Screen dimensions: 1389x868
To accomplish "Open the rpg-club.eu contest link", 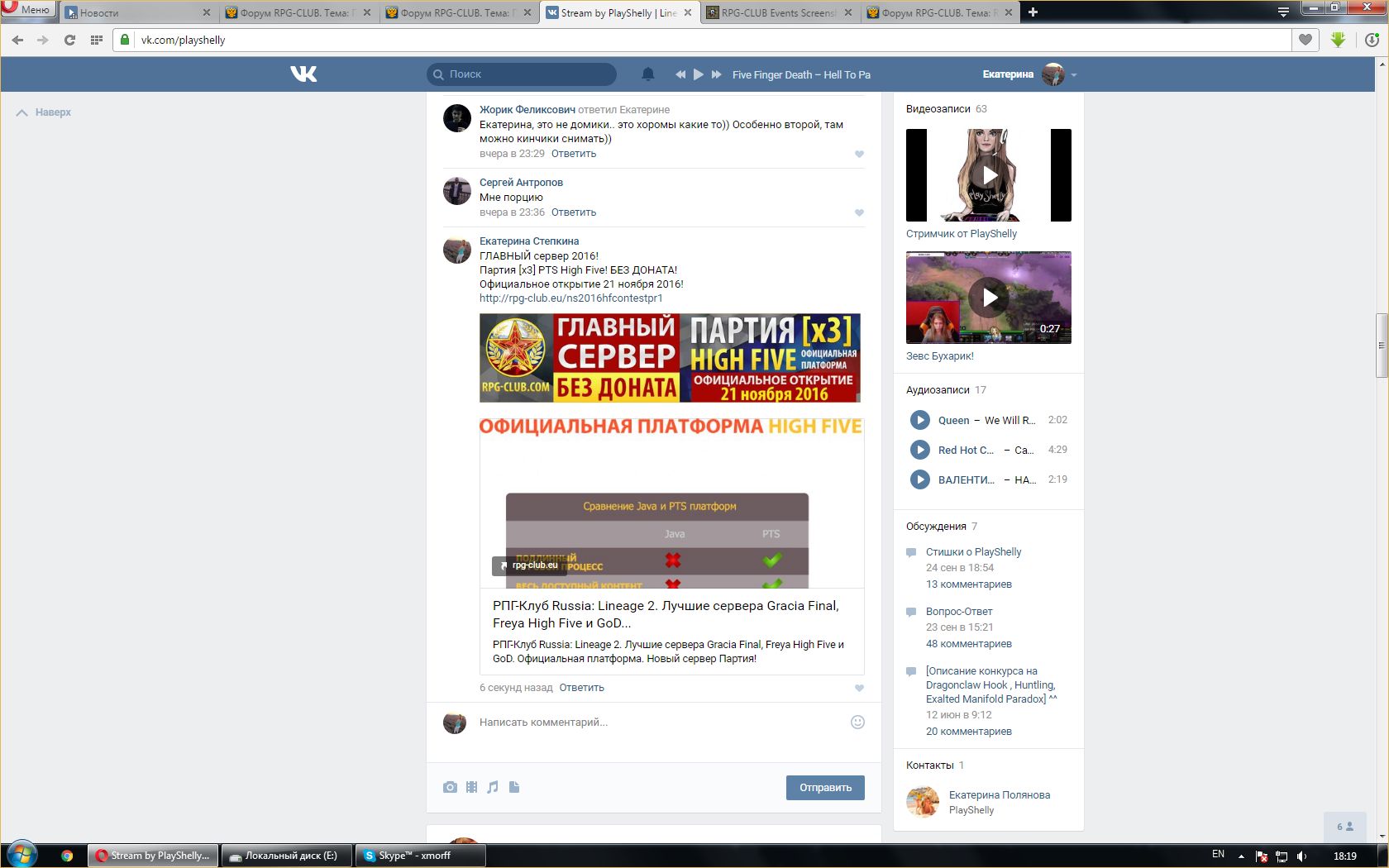I will pos(571,298).
